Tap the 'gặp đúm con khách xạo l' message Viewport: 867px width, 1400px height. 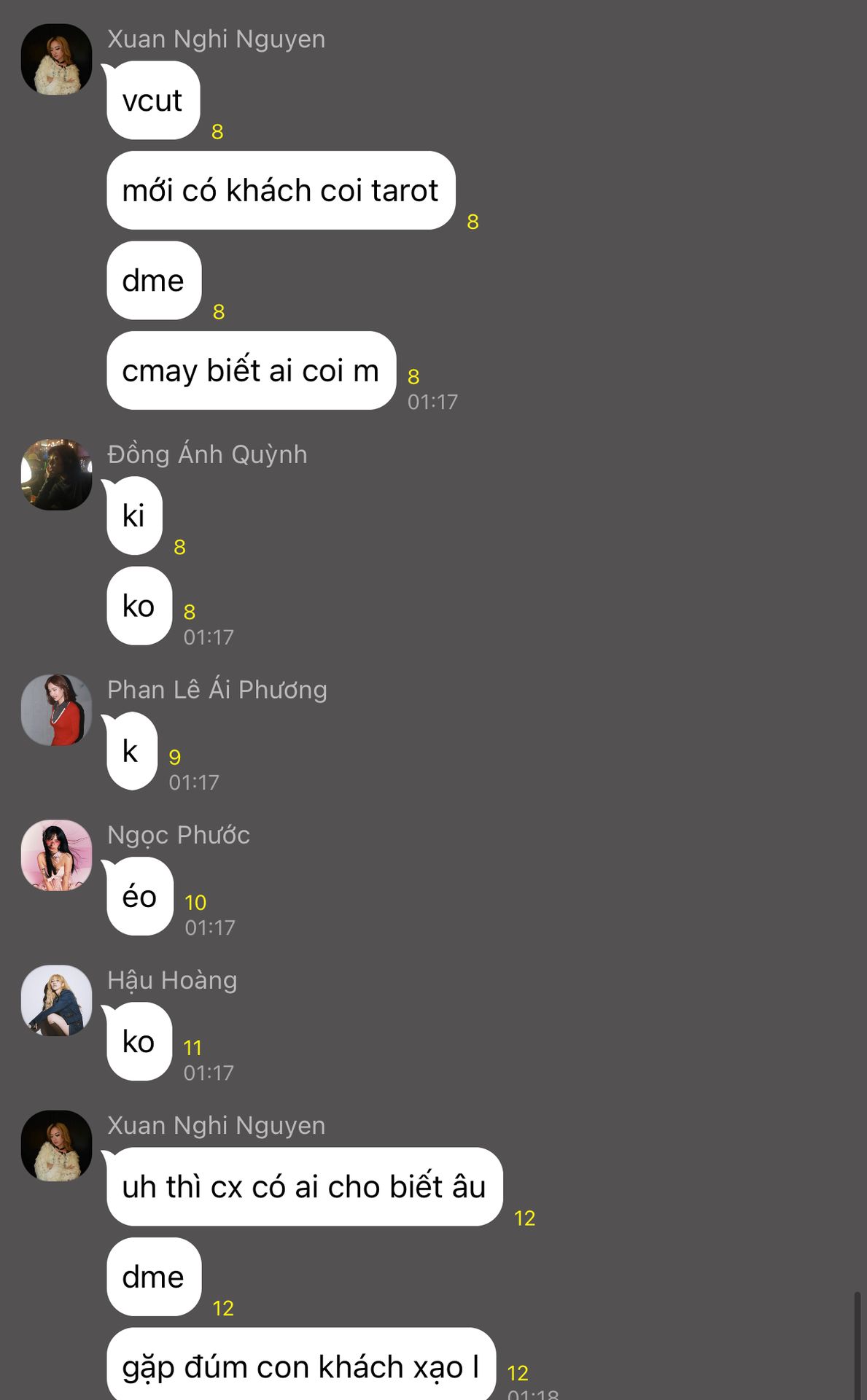[x=300, y=1365]
